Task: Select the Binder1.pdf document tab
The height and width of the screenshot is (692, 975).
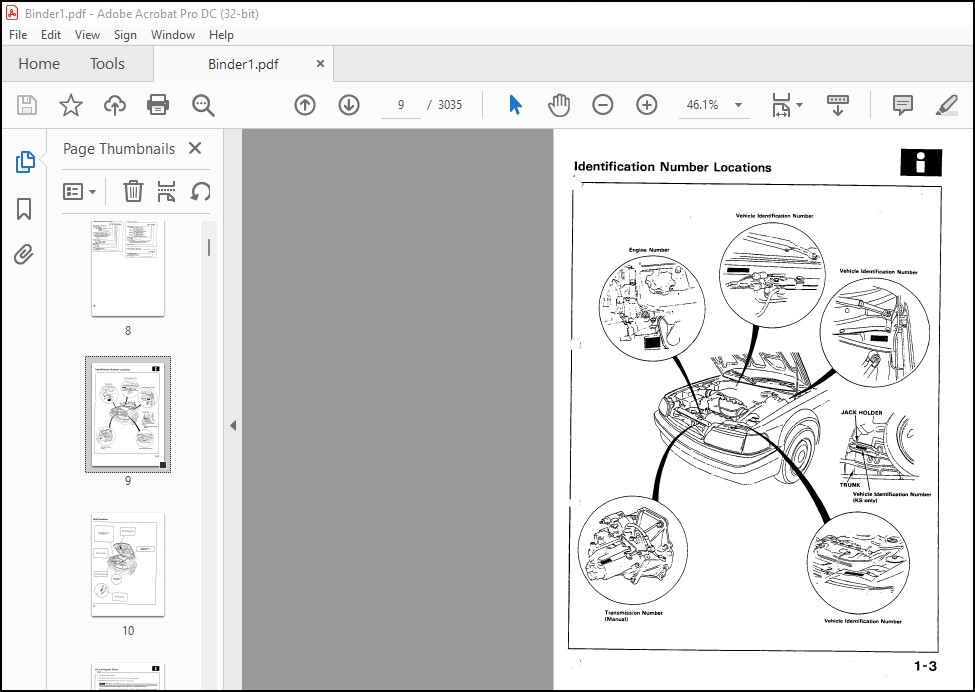Action: tap(243, 64)
